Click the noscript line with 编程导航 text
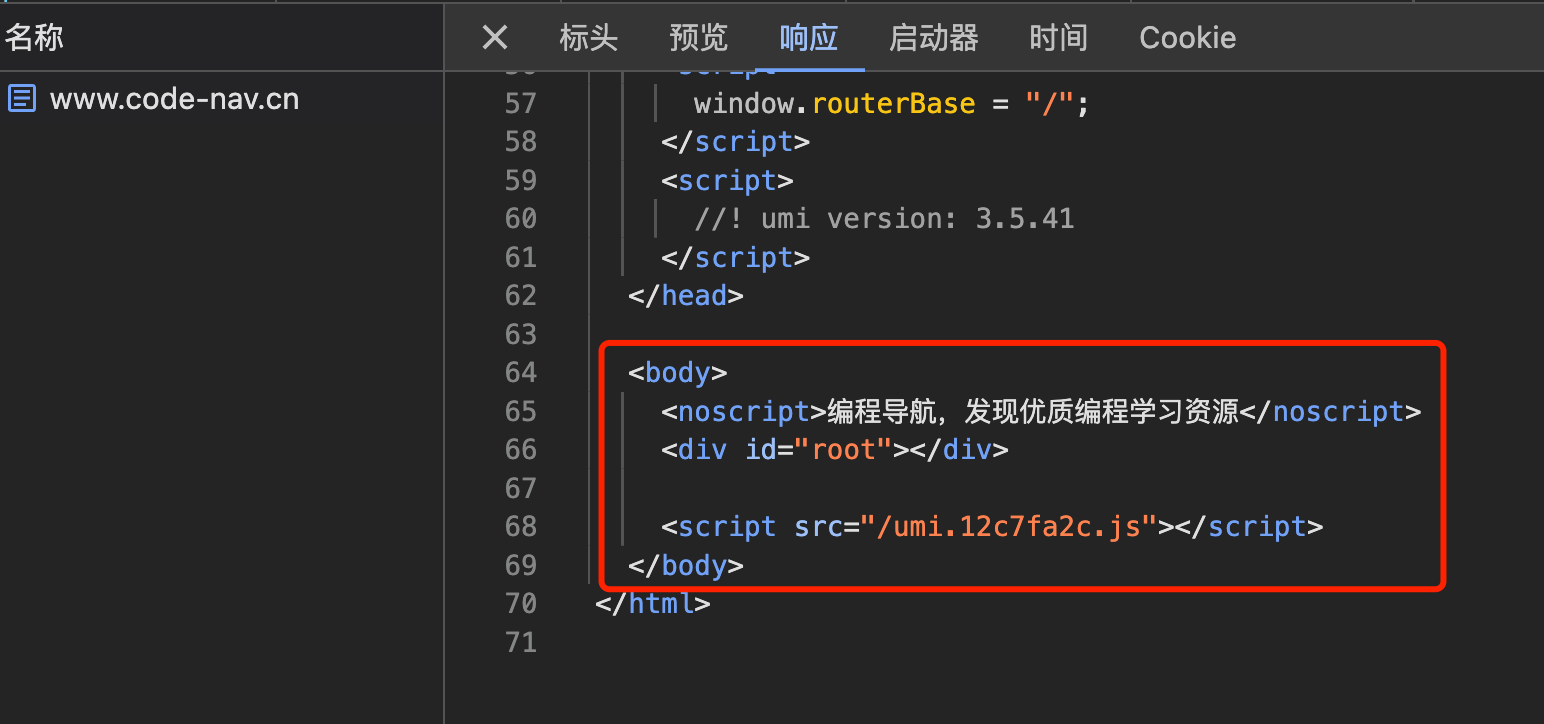 pos(1041,412)
